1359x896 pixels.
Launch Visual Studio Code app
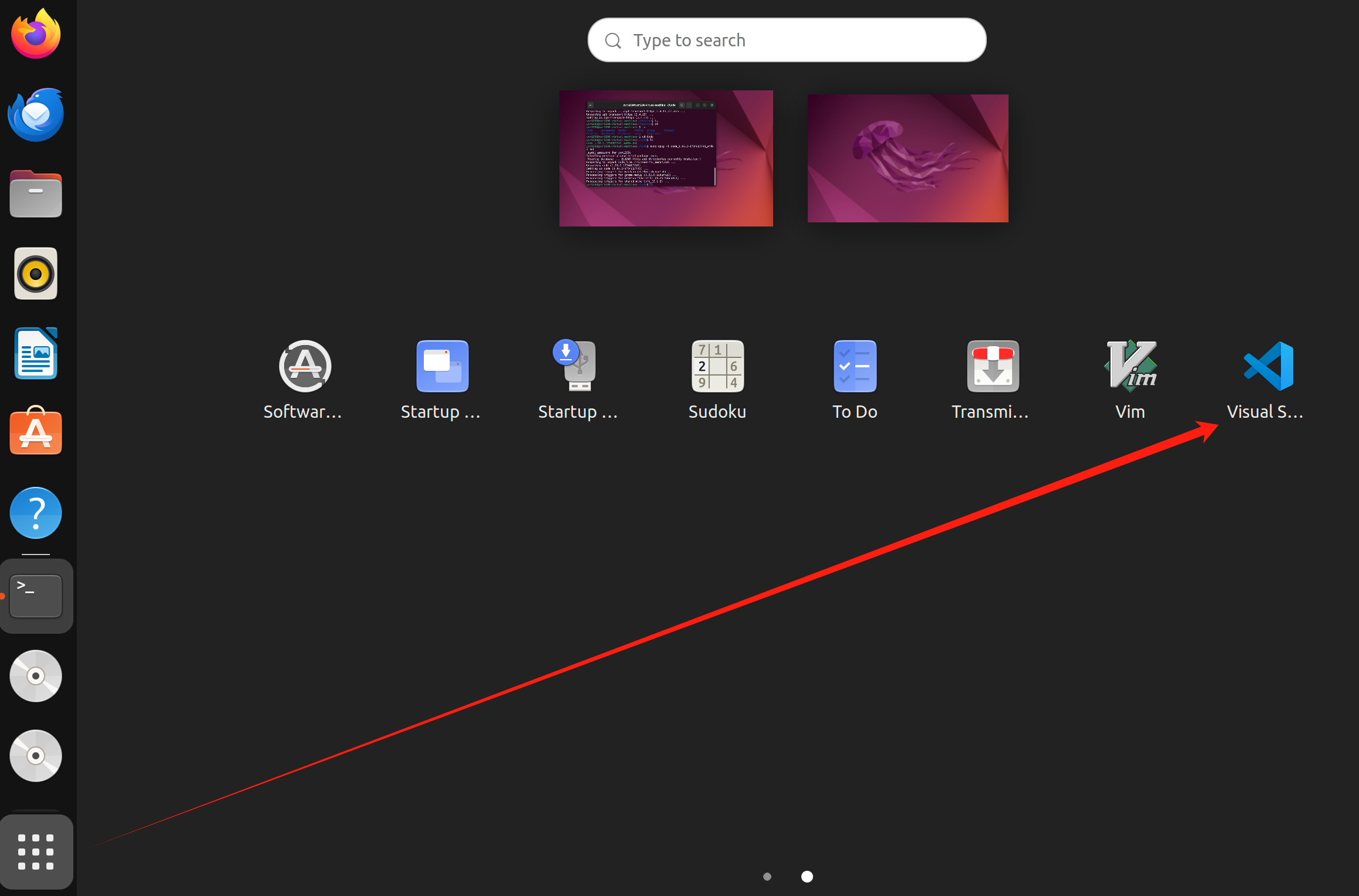[x=1267, y=367]
